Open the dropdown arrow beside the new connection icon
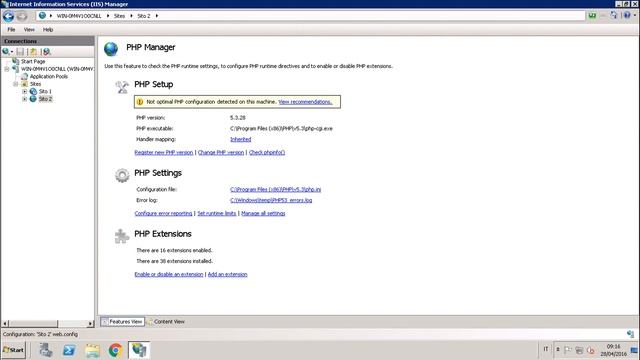The width and height of the screenshot is (640, 360). 12,52
